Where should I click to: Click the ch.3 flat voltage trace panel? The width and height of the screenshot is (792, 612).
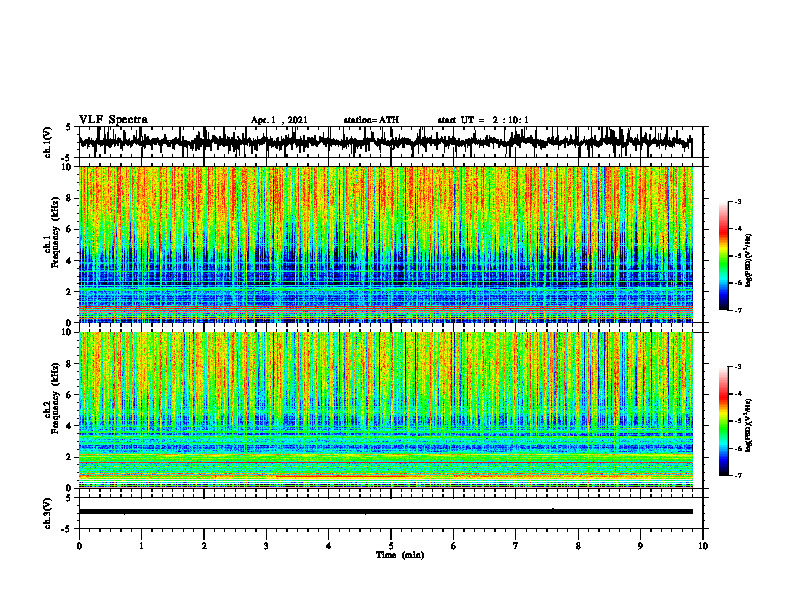tap(391, 513)
